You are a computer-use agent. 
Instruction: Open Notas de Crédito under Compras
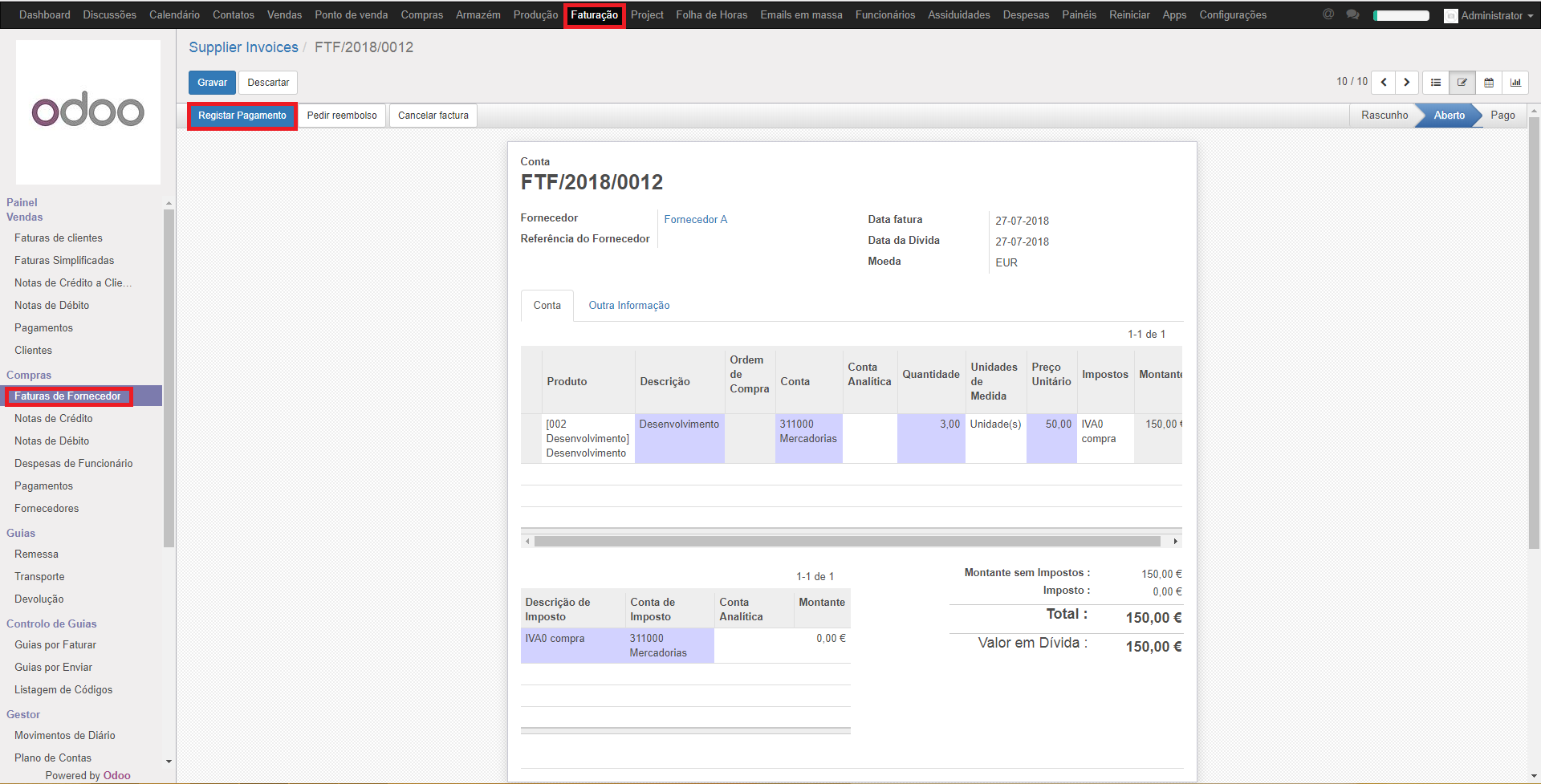point(54,419)
